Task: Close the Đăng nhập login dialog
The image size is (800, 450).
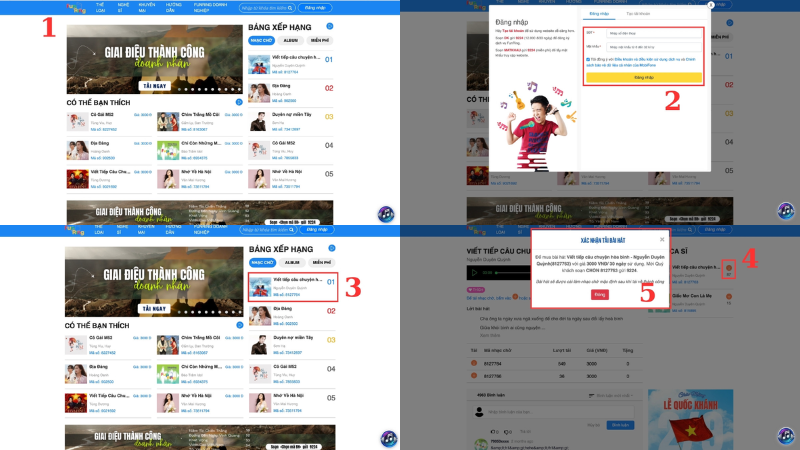Action: coord(711,5)
